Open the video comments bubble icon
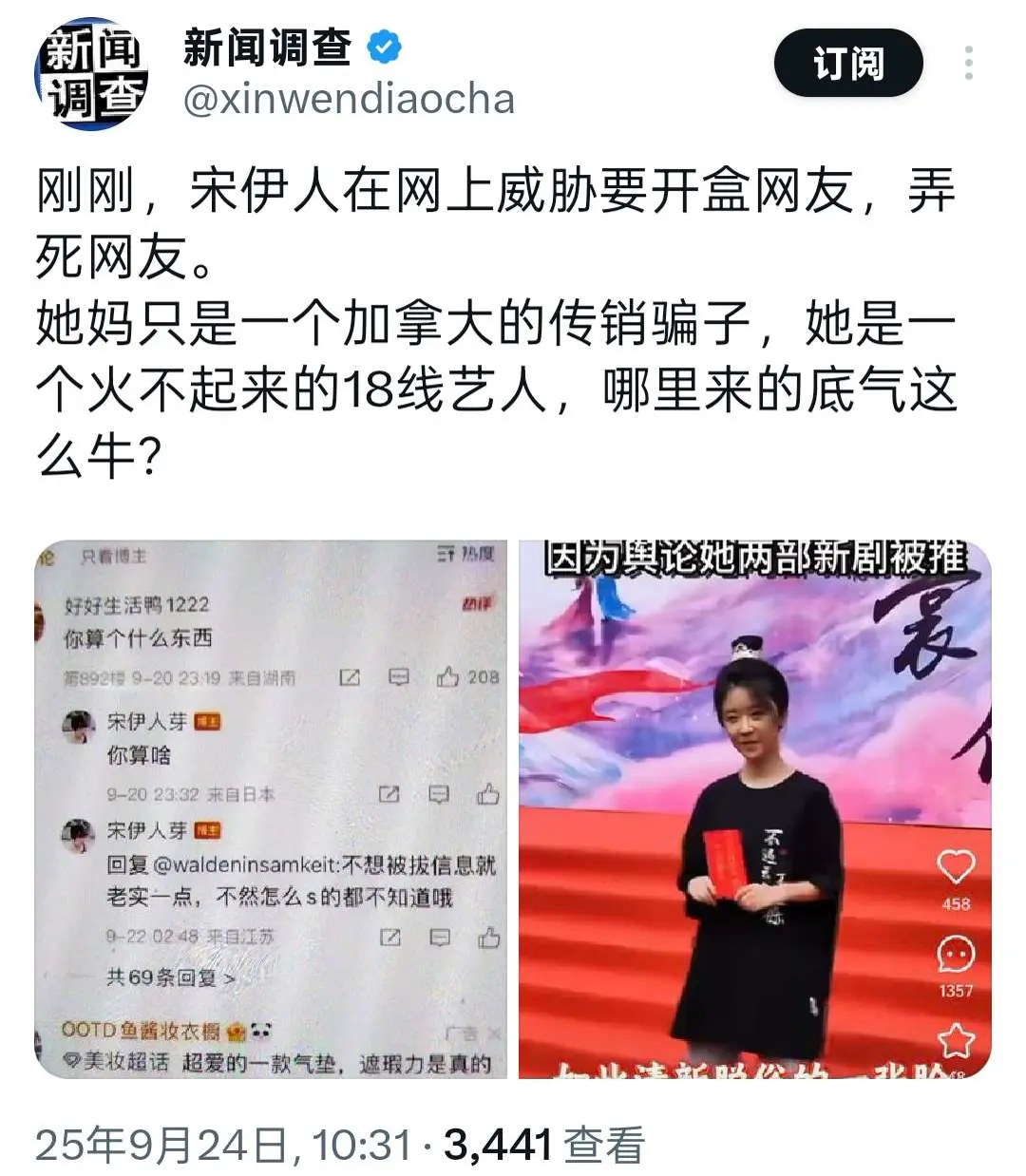1026x1176 pixels. [956, 954]
